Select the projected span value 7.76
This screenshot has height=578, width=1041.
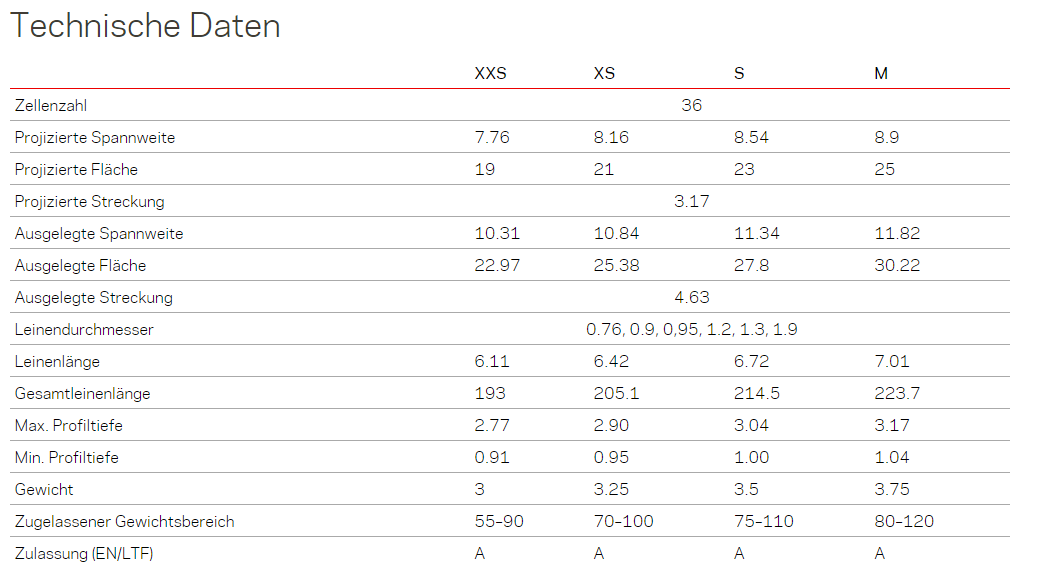coord(492,137)
